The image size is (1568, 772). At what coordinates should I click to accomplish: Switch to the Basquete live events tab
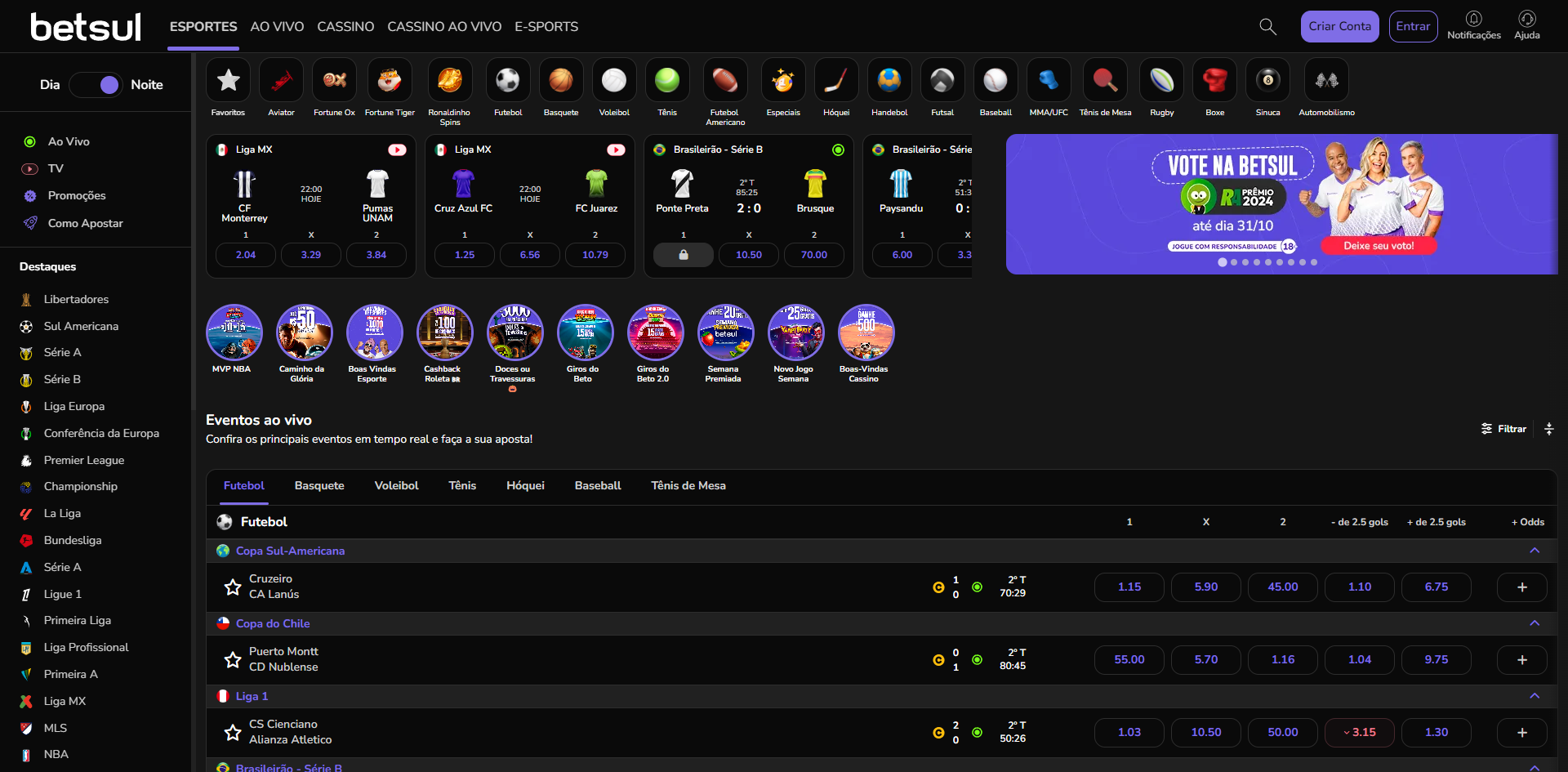[x=319, y=485]
